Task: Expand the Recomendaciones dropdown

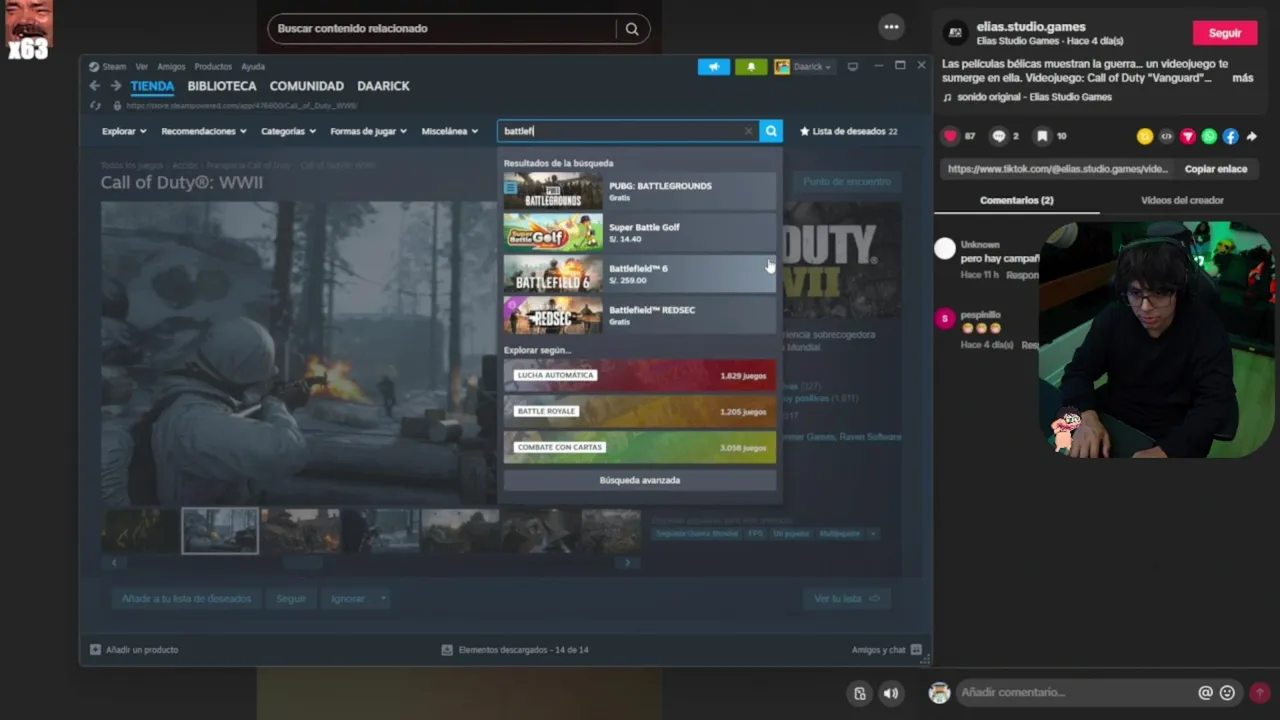Action: 204,131
